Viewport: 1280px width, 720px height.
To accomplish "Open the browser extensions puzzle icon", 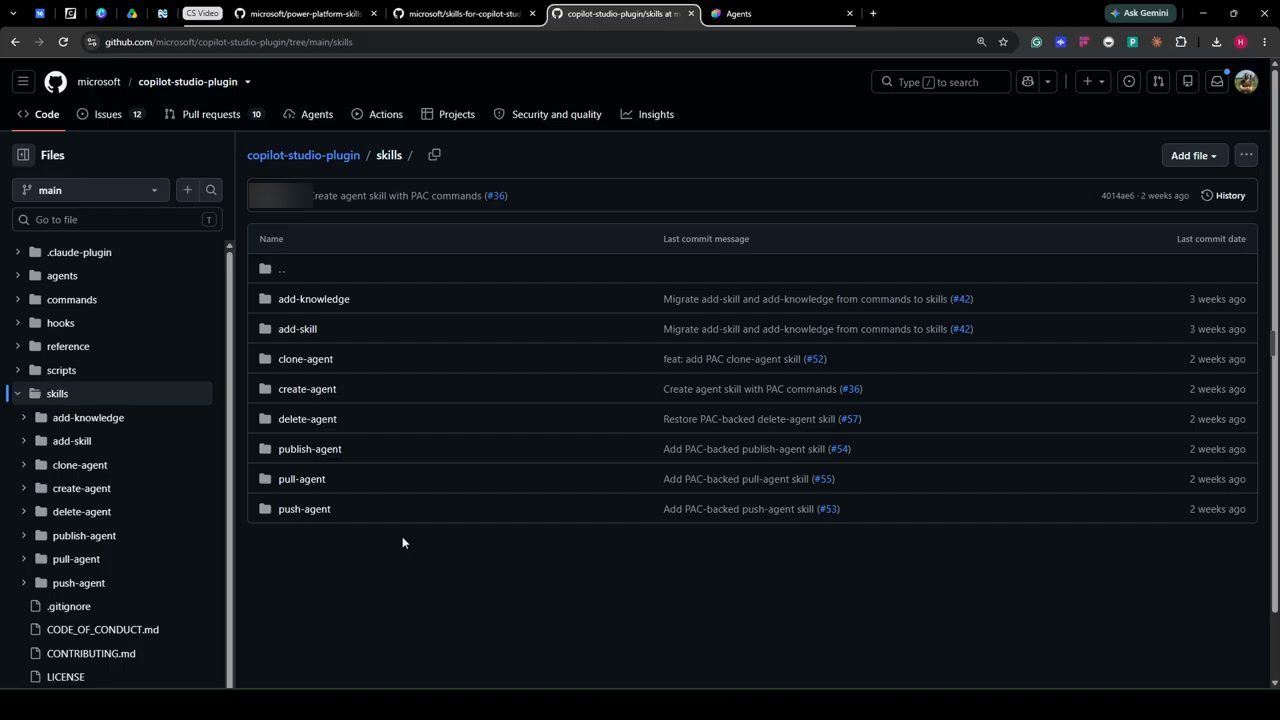I will (1181, 42).
